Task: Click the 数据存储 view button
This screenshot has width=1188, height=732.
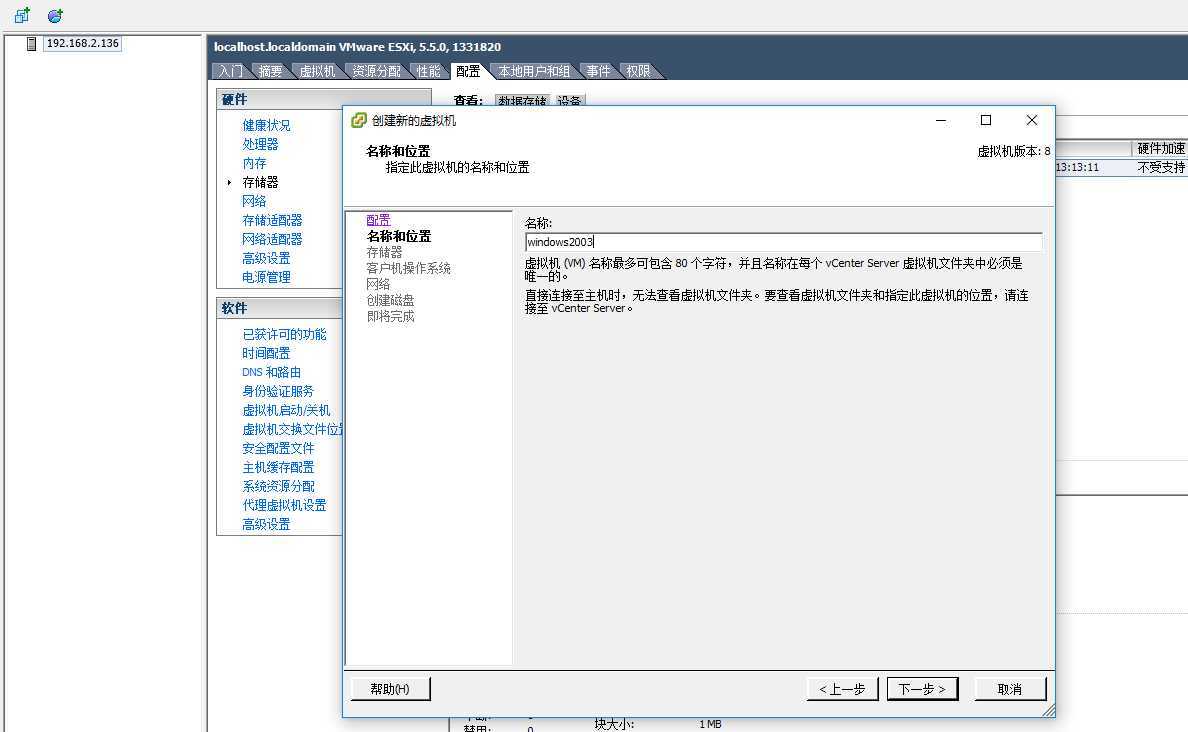Action: point(523,101)
